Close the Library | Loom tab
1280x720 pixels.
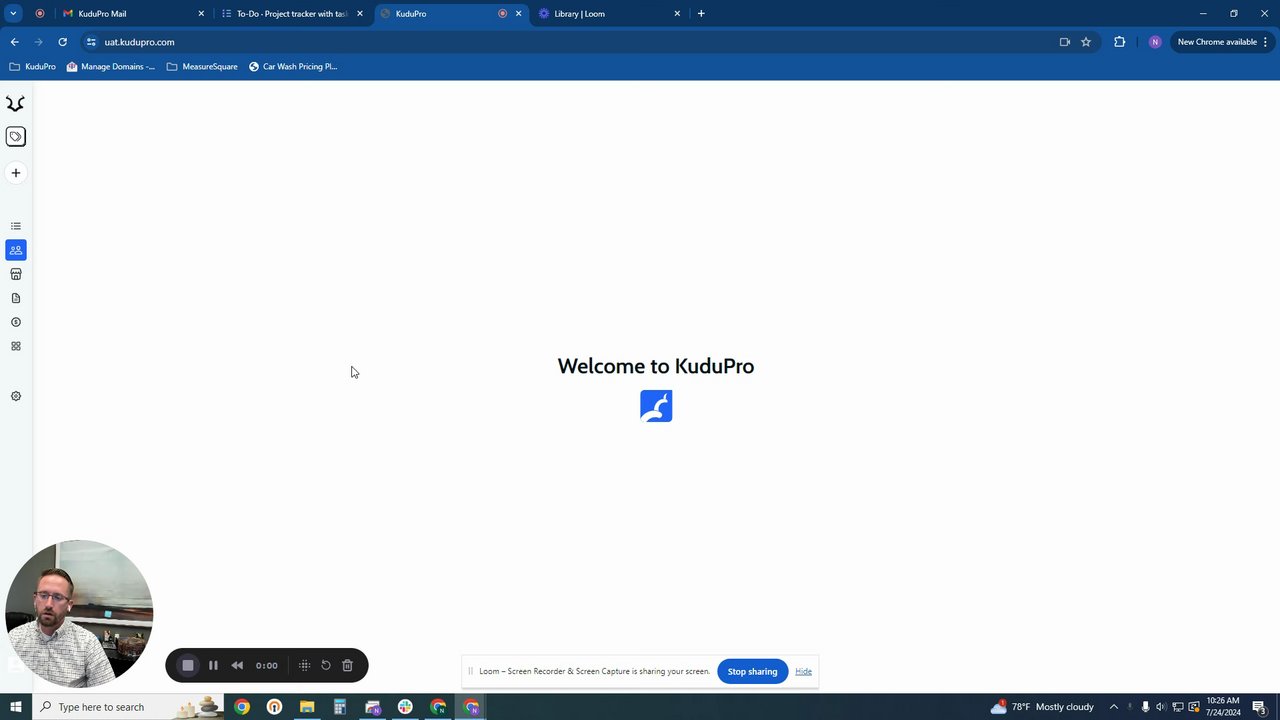tap(677, 14)
